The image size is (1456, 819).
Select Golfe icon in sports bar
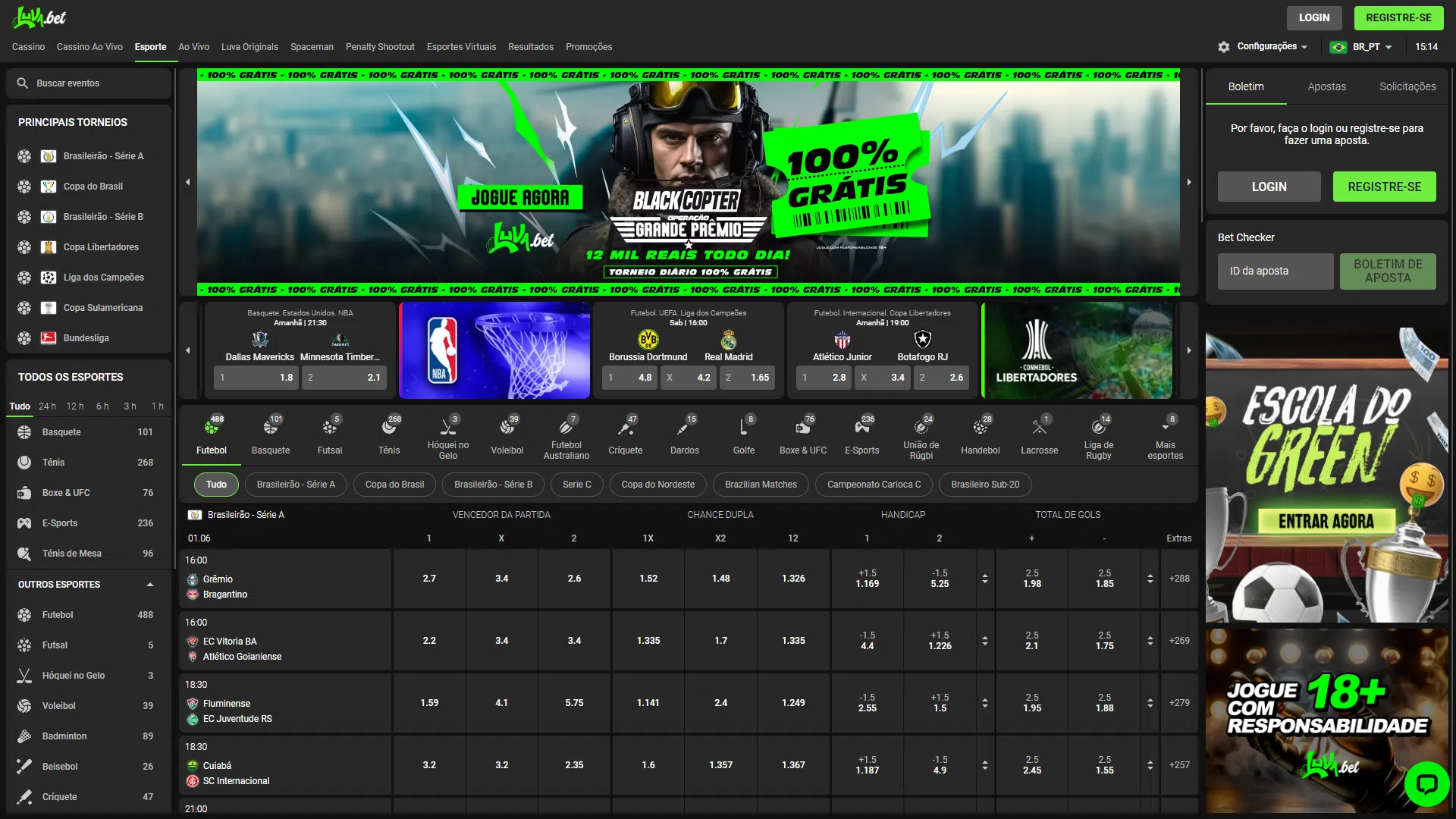[744, 428]
